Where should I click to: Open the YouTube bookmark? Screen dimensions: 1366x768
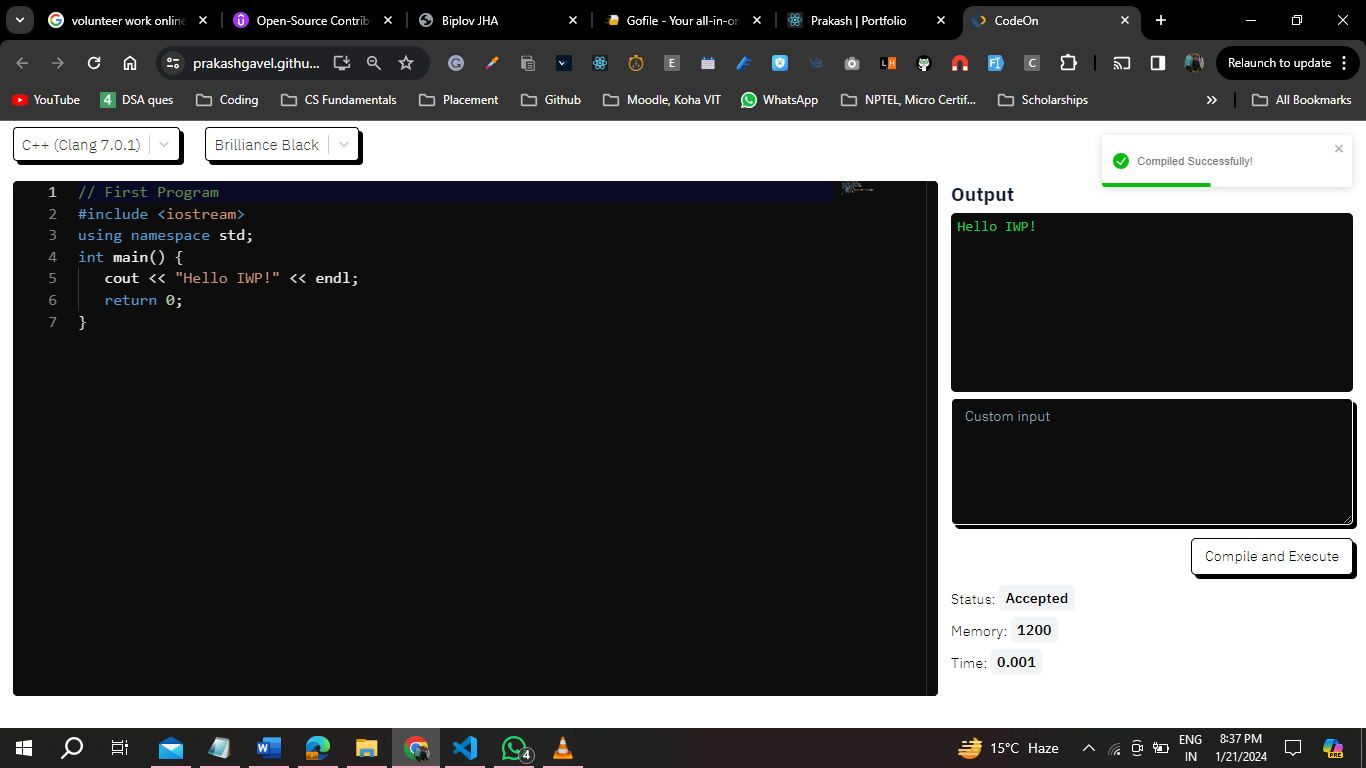click(x=46, y=100)
